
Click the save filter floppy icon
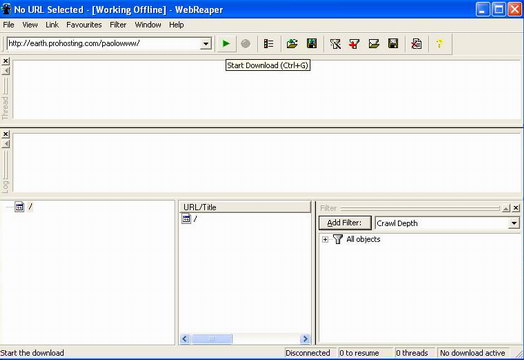393,43
